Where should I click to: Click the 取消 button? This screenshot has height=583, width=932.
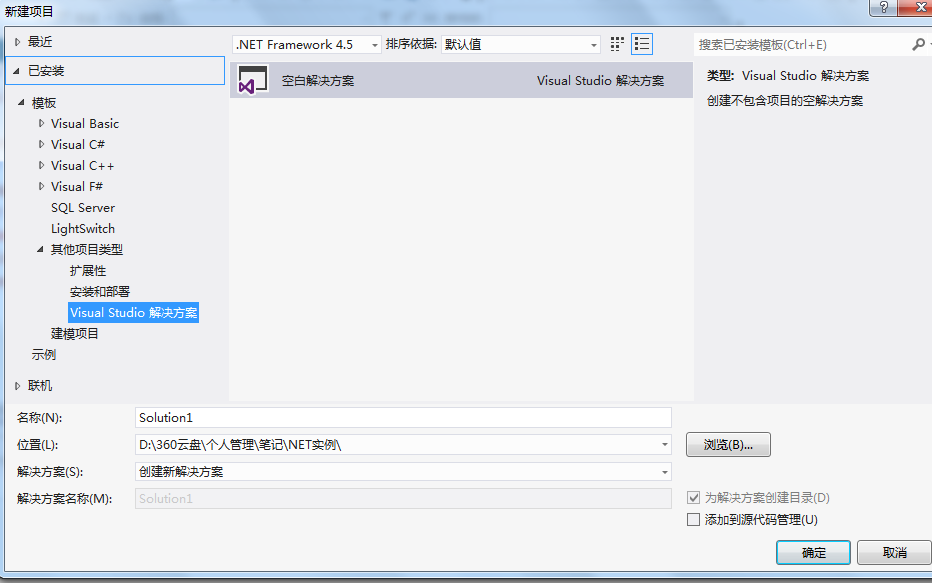894,553
